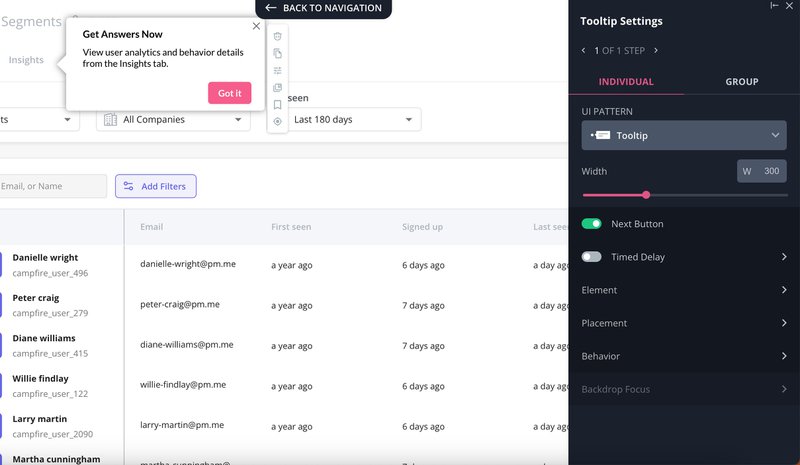Open user Diane williams

[x=44, y=338]
